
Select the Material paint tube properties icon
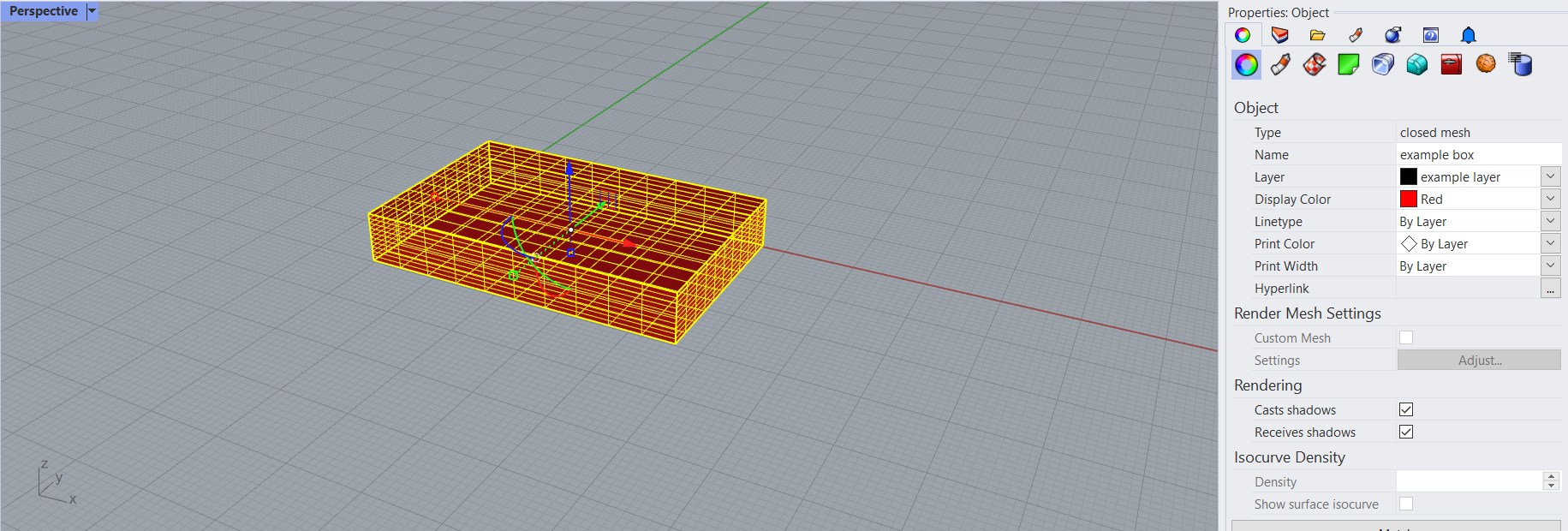(1280, 65)
